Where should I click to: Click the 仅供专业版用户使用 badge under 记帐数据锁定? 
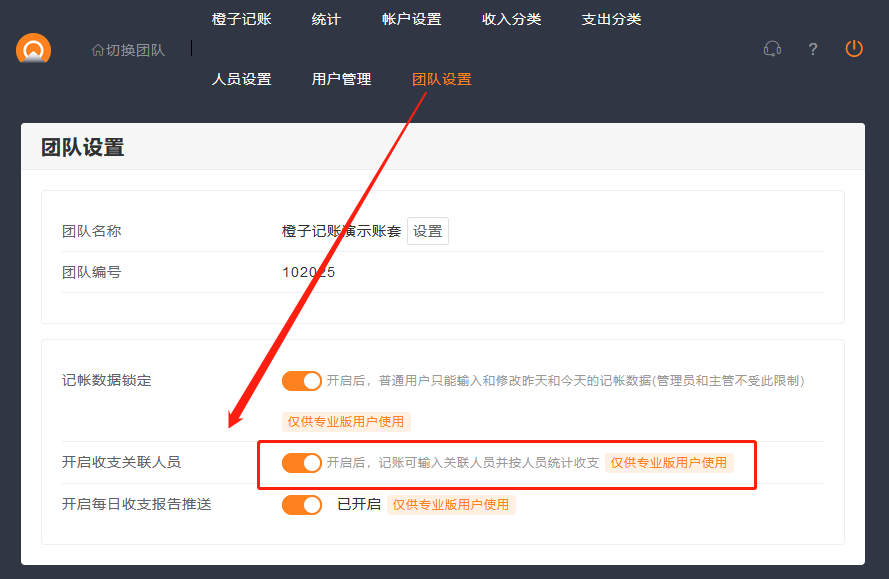346,422
